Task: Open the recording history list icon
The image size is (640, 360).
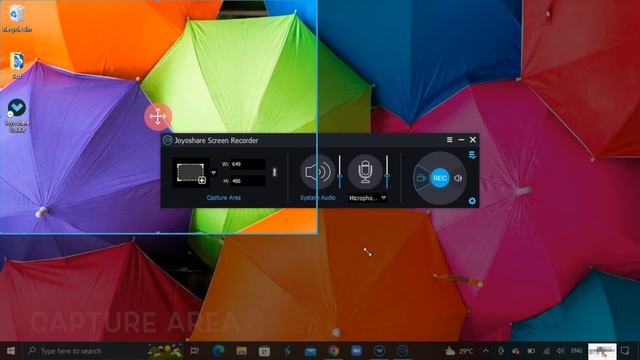Action: click(472, 155)
